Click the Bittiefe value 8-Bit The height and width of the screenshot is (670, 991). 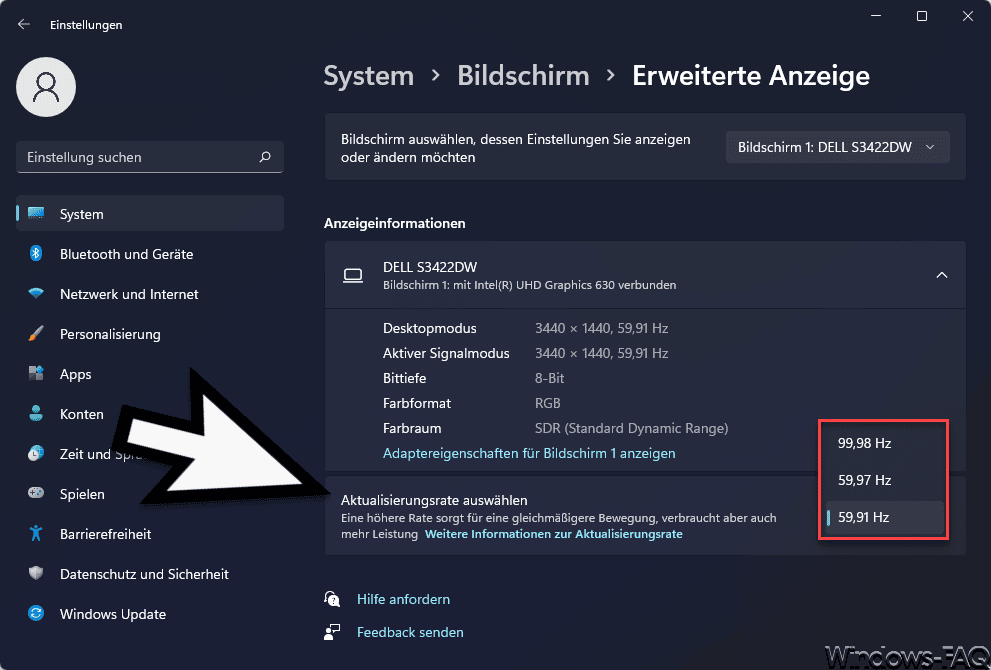coord(549,378)
